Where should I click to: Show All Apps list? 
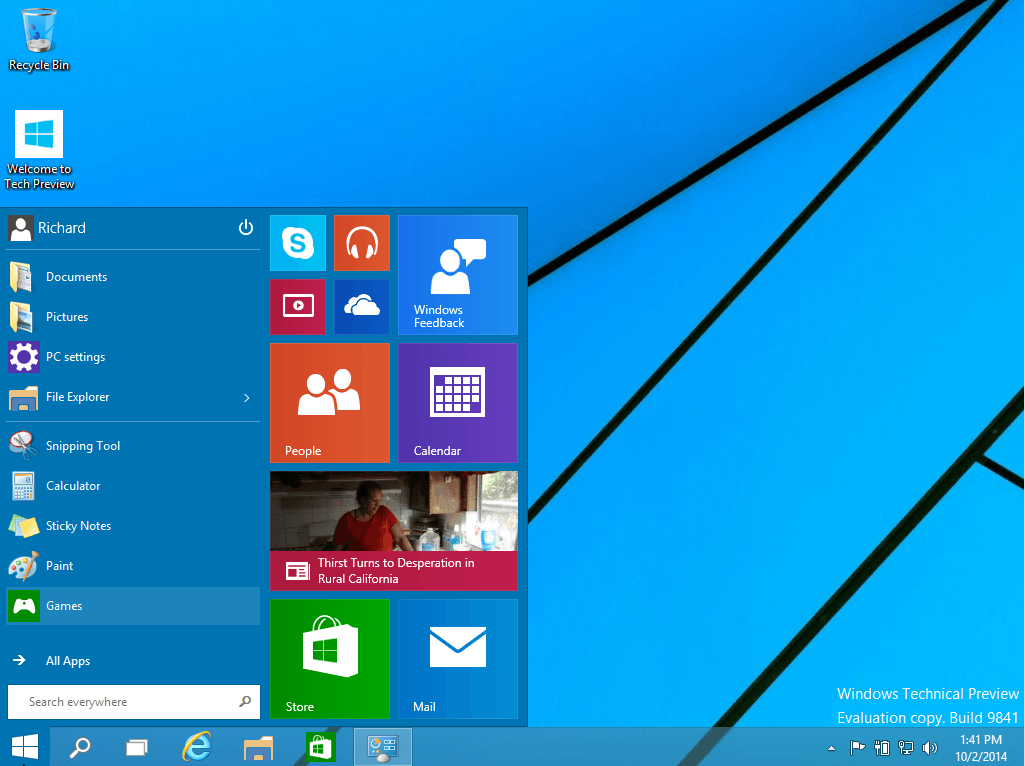point(133,661)
